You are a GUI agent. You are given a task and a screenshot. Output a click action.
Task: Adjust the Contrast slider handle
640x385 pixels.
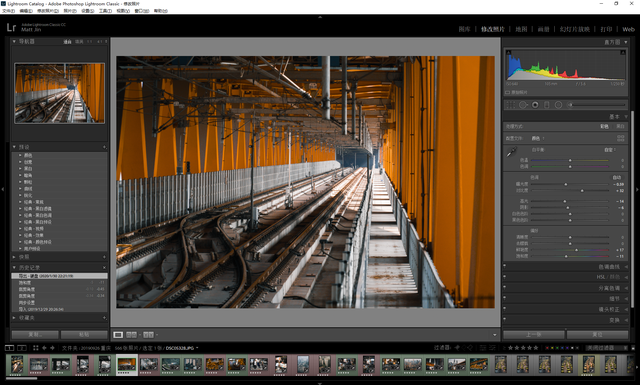(x=582, y=191)
